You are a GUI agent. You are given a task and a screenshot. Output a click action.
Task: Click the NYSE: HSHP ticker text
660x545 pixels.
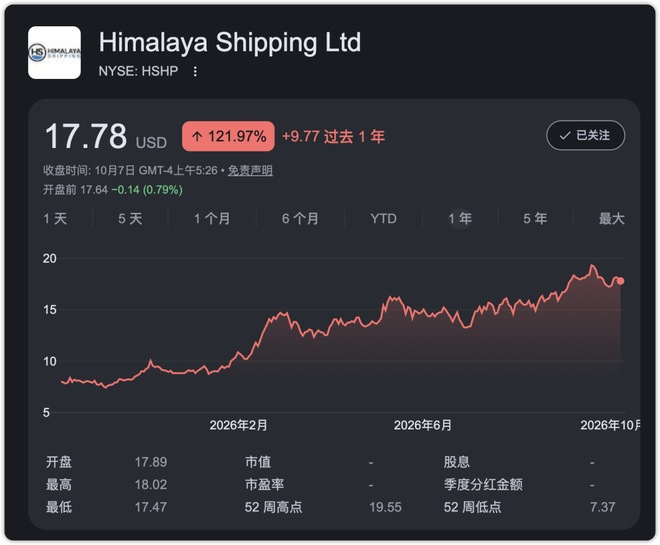coord(138,71)
